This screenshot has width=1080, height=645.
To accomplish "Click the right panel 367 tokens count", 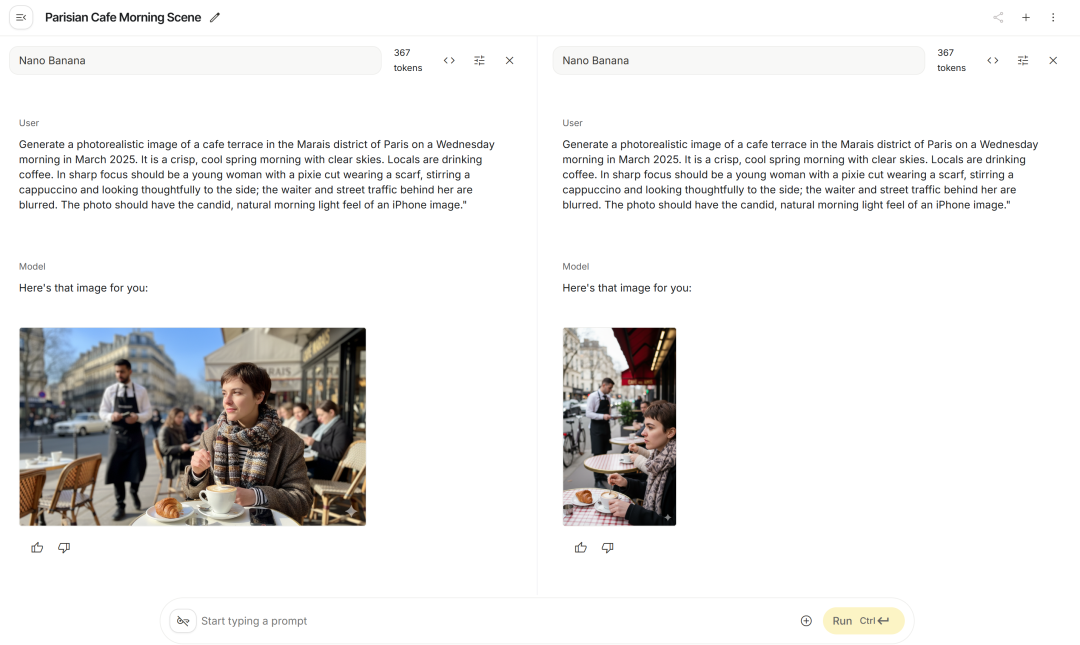I will click(x=951, y=61).
